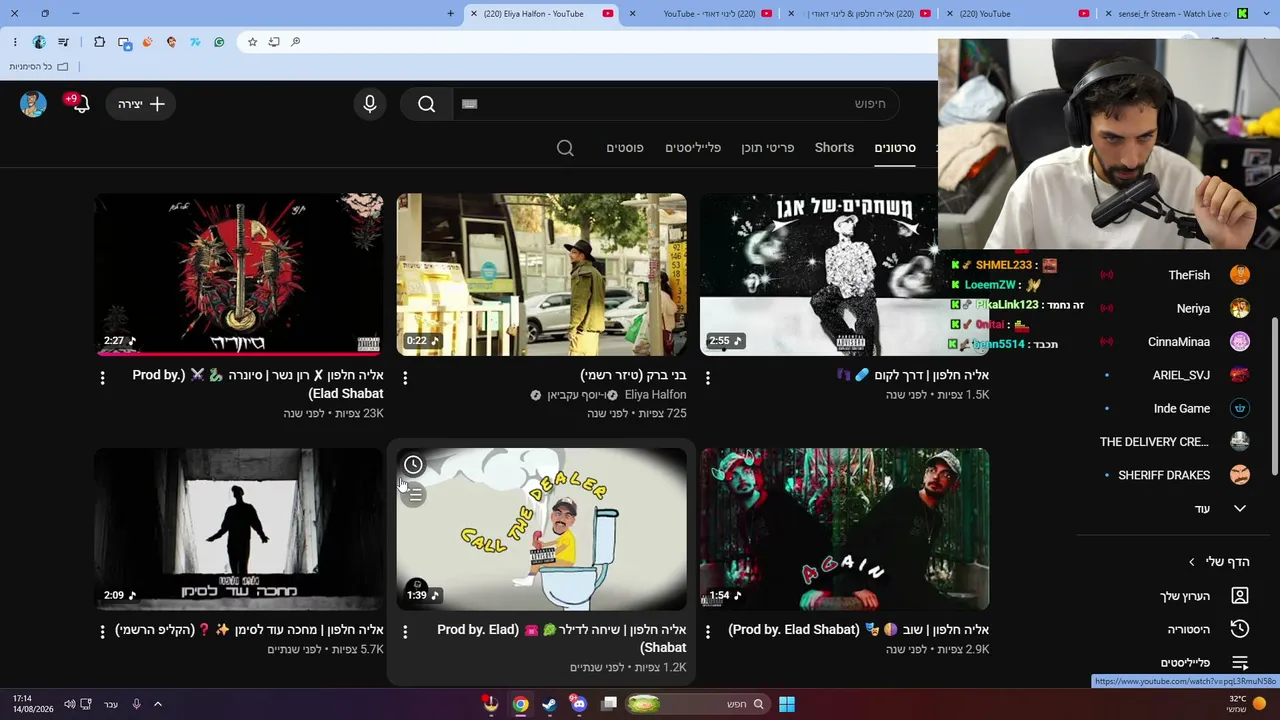This screenshot has width=1280, height=720.
Task: Play the Call The Dealer video thumbnail
Action: pyautogui.click(x=542, y=529)
